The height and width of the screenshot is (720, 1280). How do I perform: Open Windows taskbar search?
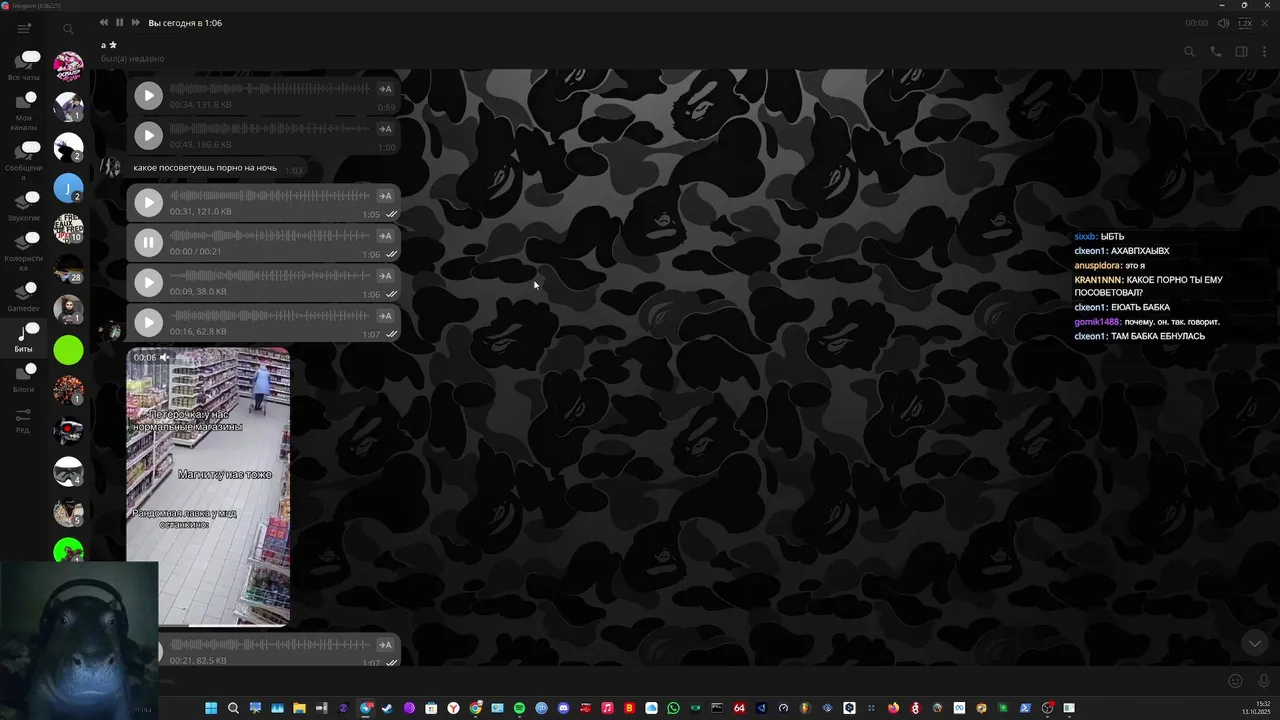click(233, 708)
